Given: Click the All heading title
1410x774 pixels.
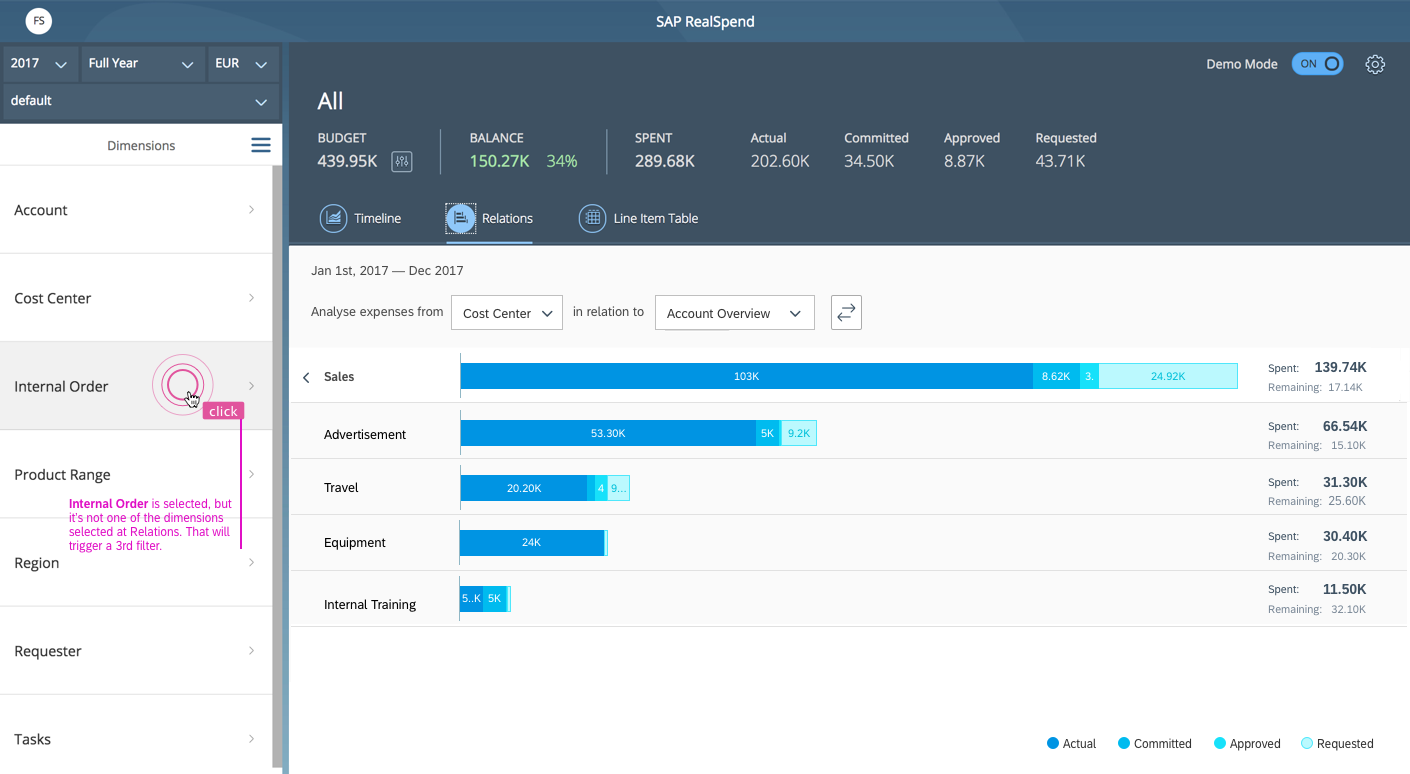Looking at the screenshot, I should pyautogui.click(x=330, y=101).
